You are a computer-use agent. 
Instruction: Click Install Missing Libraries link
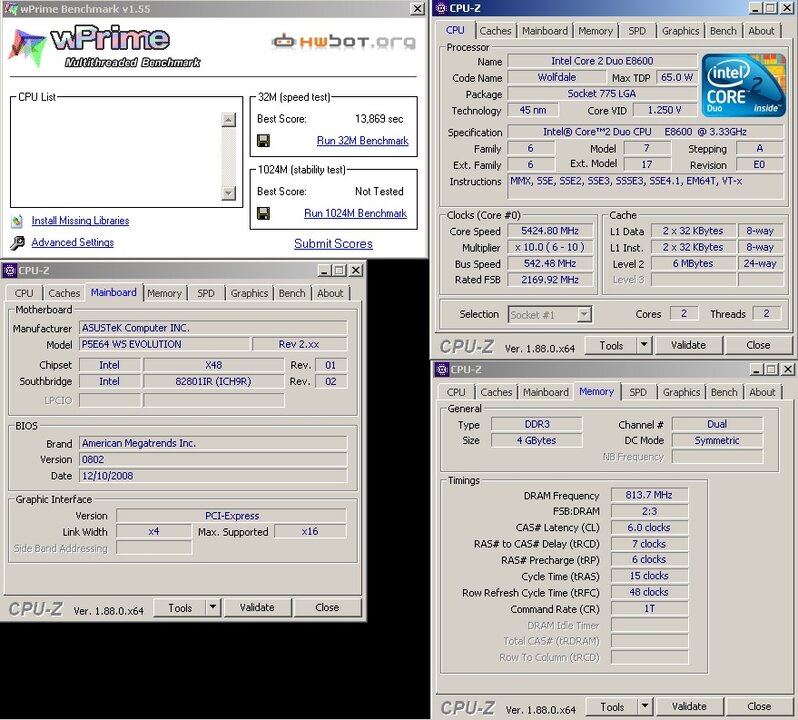[80, 220]
